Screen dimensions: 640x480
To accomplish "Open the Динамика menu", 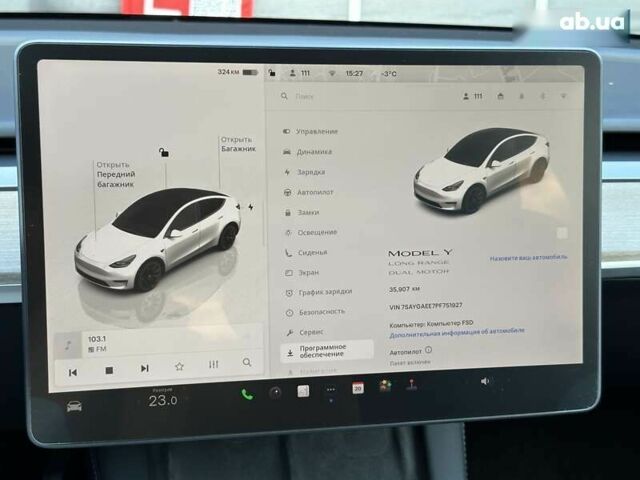I will [307, 152].
